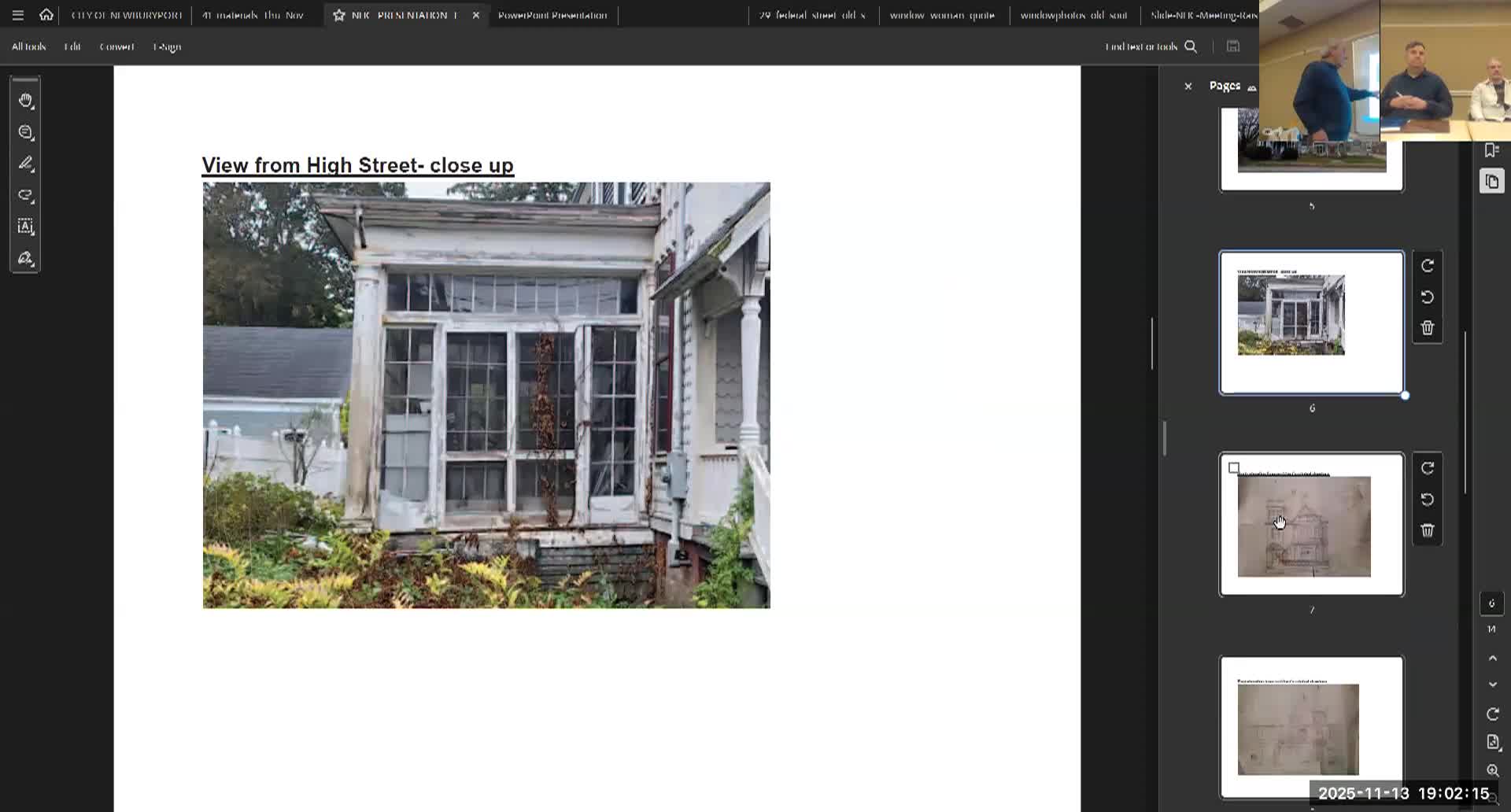Go to previous page with up chevron
This screenshot has width=1511, height=812.
(x=1492, y=658)
